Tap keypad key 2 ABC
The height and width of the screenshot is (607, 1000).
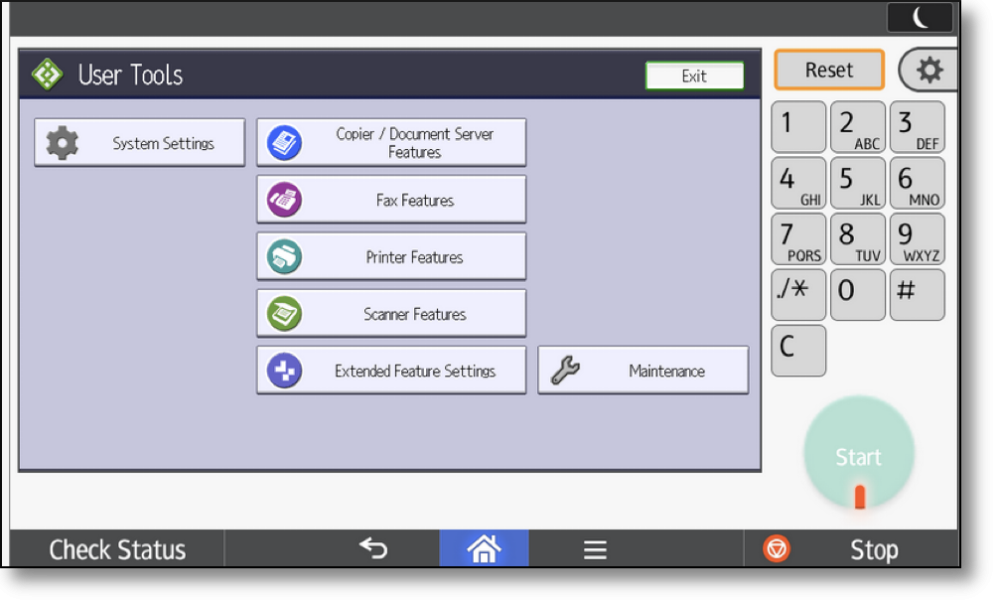coord(858,126)
